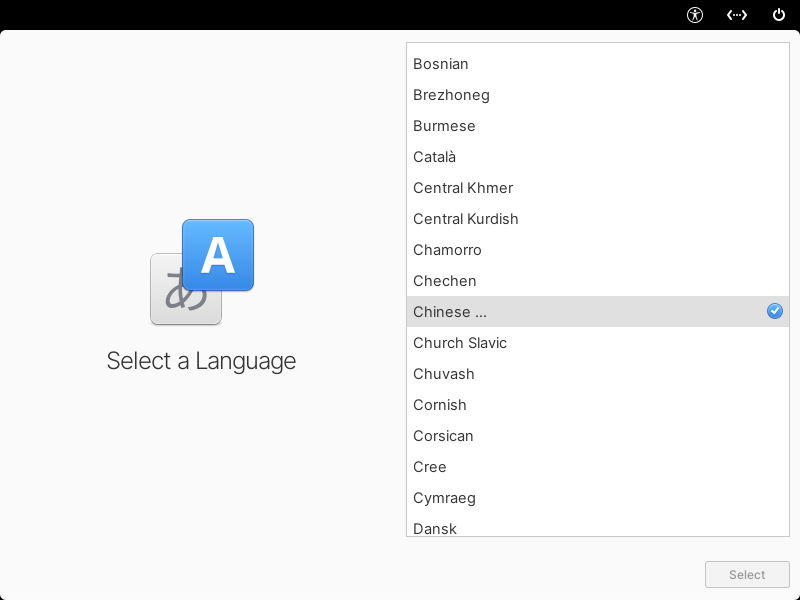Pick Chamorro in the list
Image resolution: width=800 pixels, height=600 pixels.
597,250
